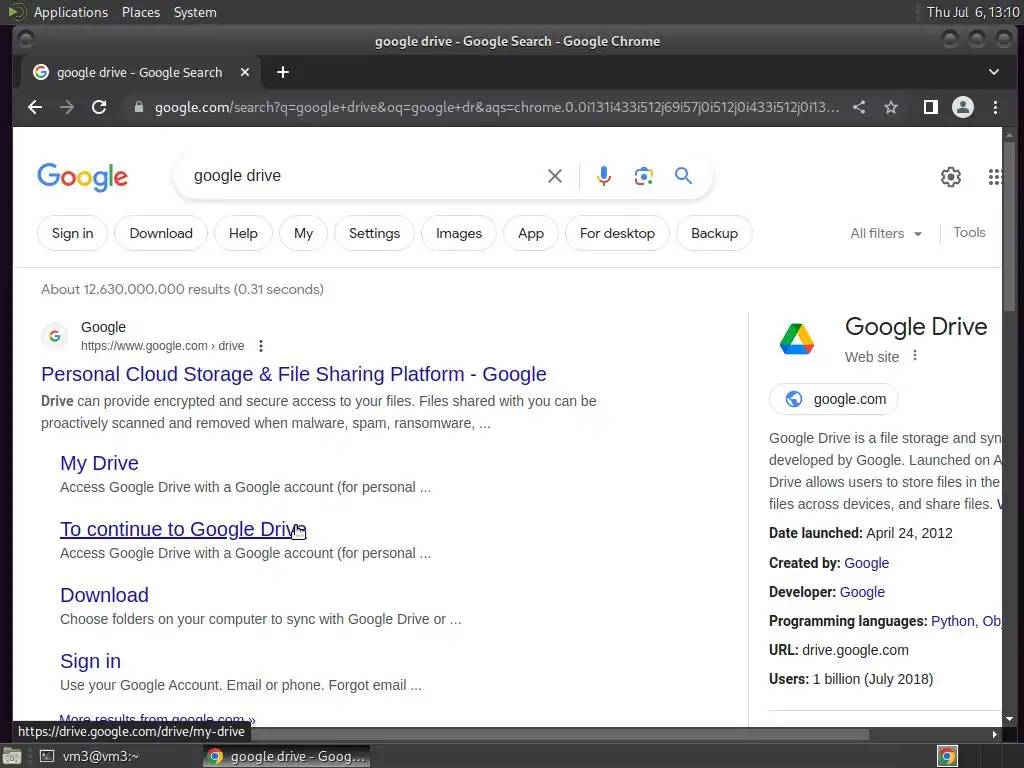Click the horizontal scrollbar right arrow
1024x768 pixels.
pyautogui.click(x=995, y=735)
